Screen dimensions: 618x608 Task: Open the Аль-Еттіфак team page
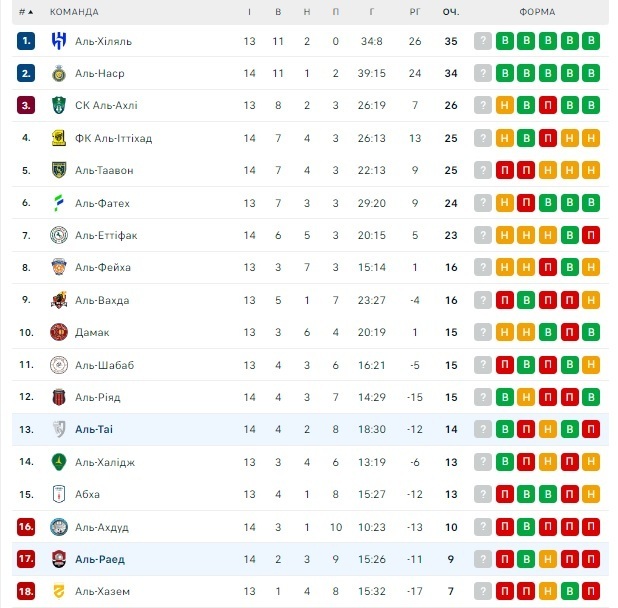pos(106,235)
